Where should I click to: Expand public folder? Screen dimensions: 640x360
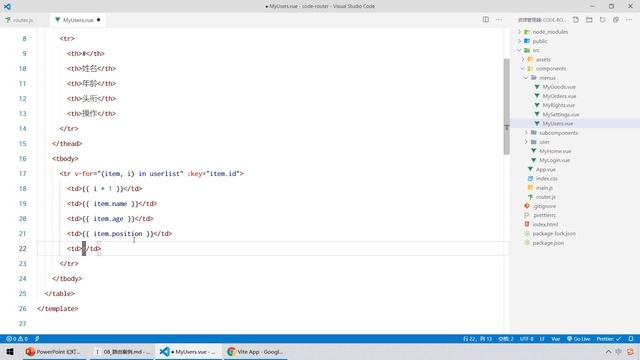click(540, 41)
